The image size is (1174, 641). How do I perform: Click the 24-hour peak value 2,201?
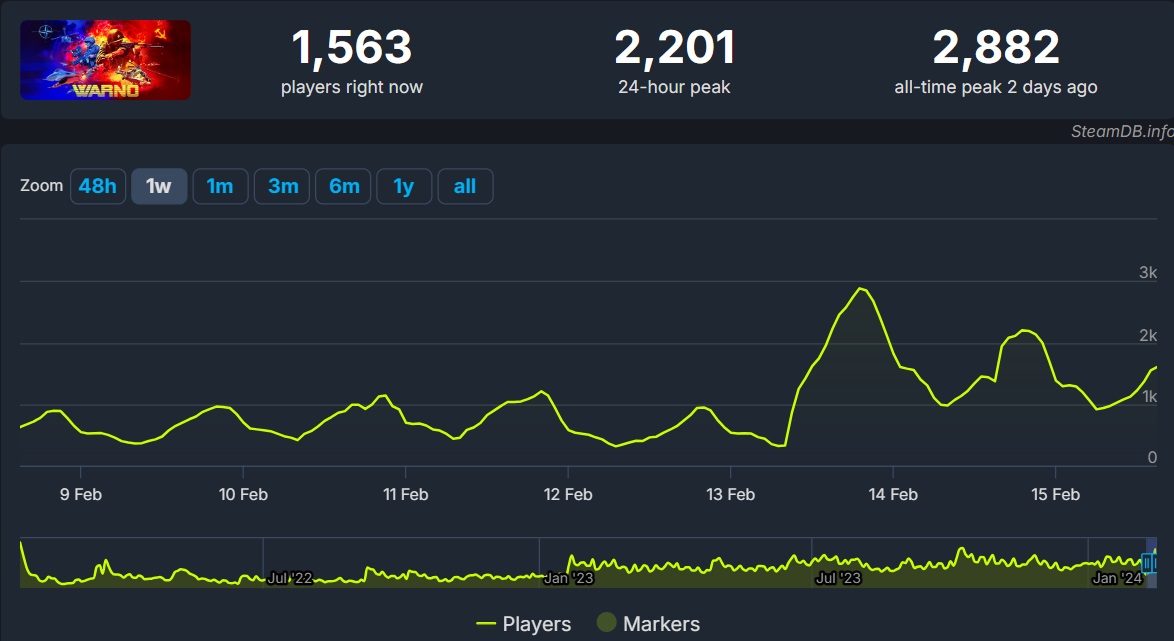tap(674, 47)
